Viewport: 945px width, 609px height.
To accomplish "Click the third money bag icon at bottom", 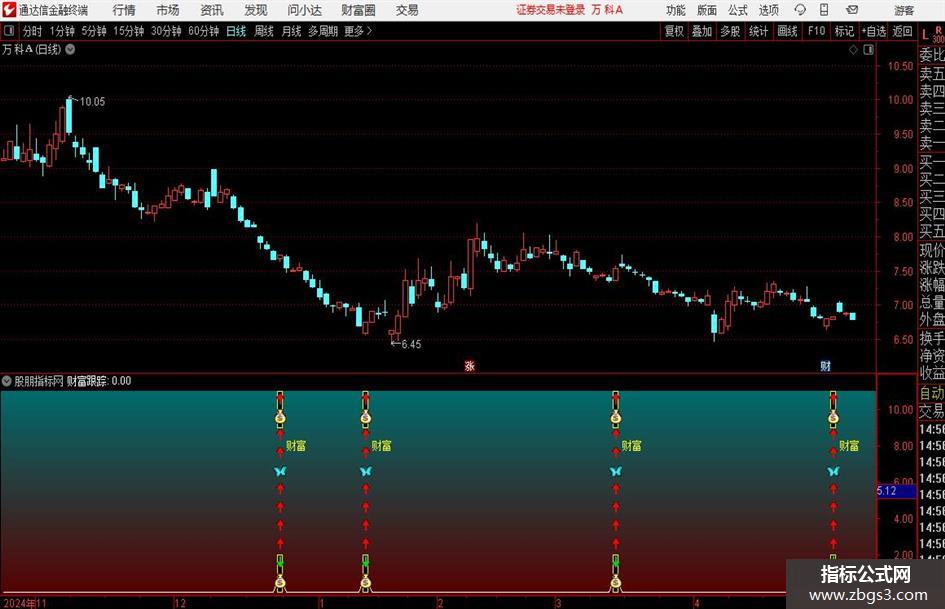I will [615, 582].
